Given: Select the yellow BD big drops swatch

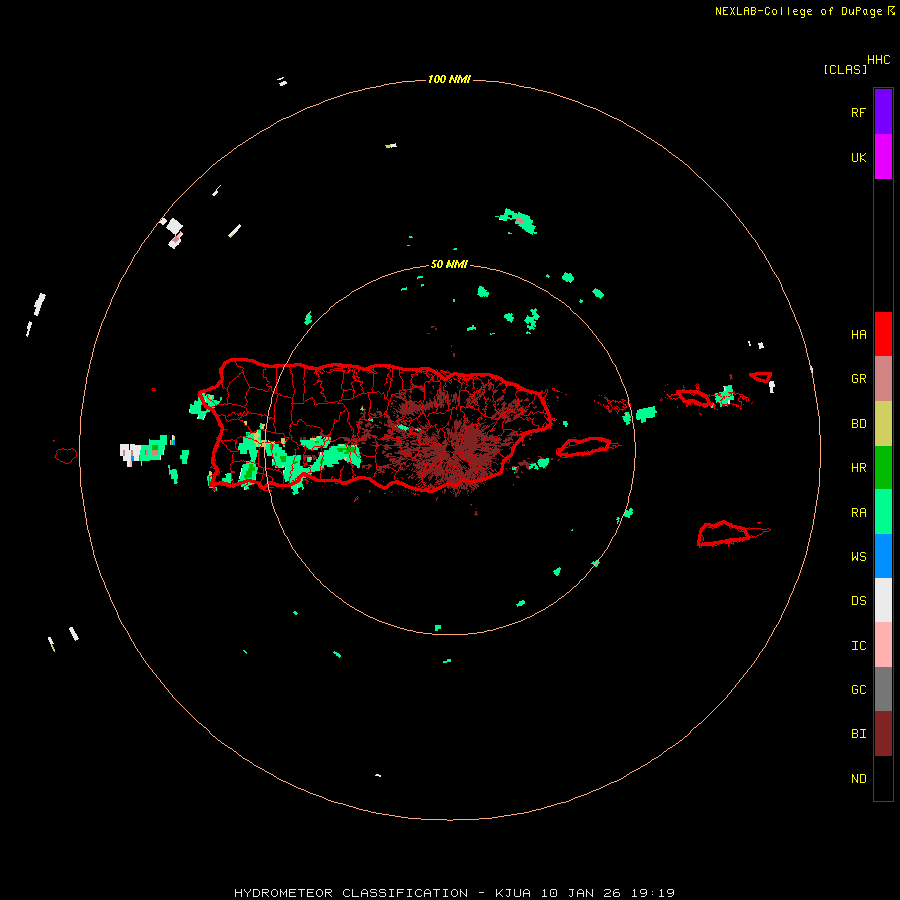Looking at the screenshot, I should pos(883,424).
